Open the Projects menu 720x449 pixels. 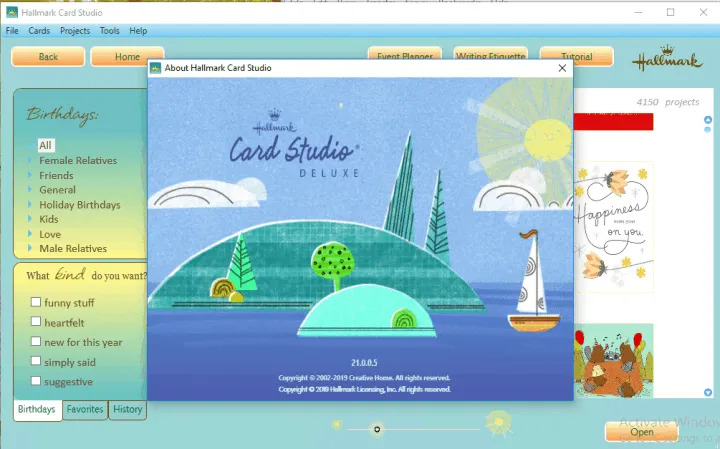75,31
